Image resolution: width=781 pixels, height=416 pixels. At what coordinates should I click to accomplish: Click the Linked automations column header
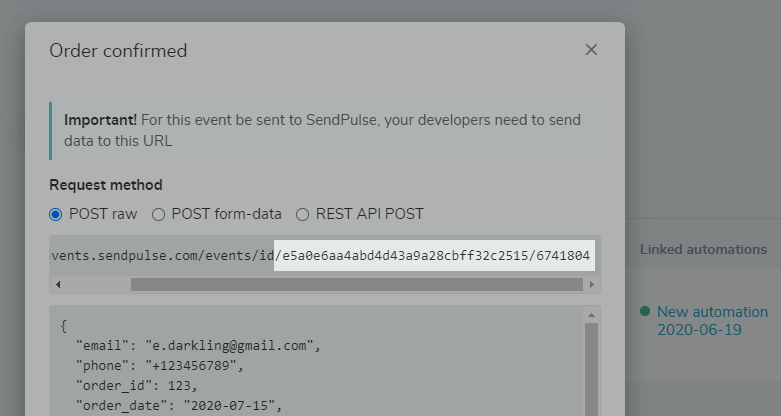[703, 249]
